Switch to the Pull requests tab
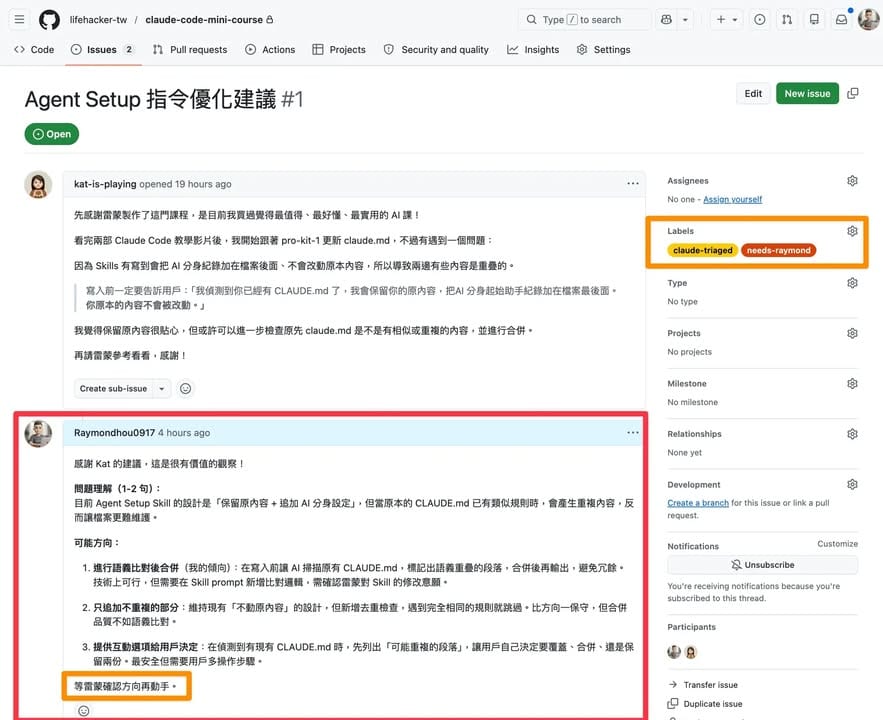Viewport: 883px width, 720px height. [x=190, y=50]
